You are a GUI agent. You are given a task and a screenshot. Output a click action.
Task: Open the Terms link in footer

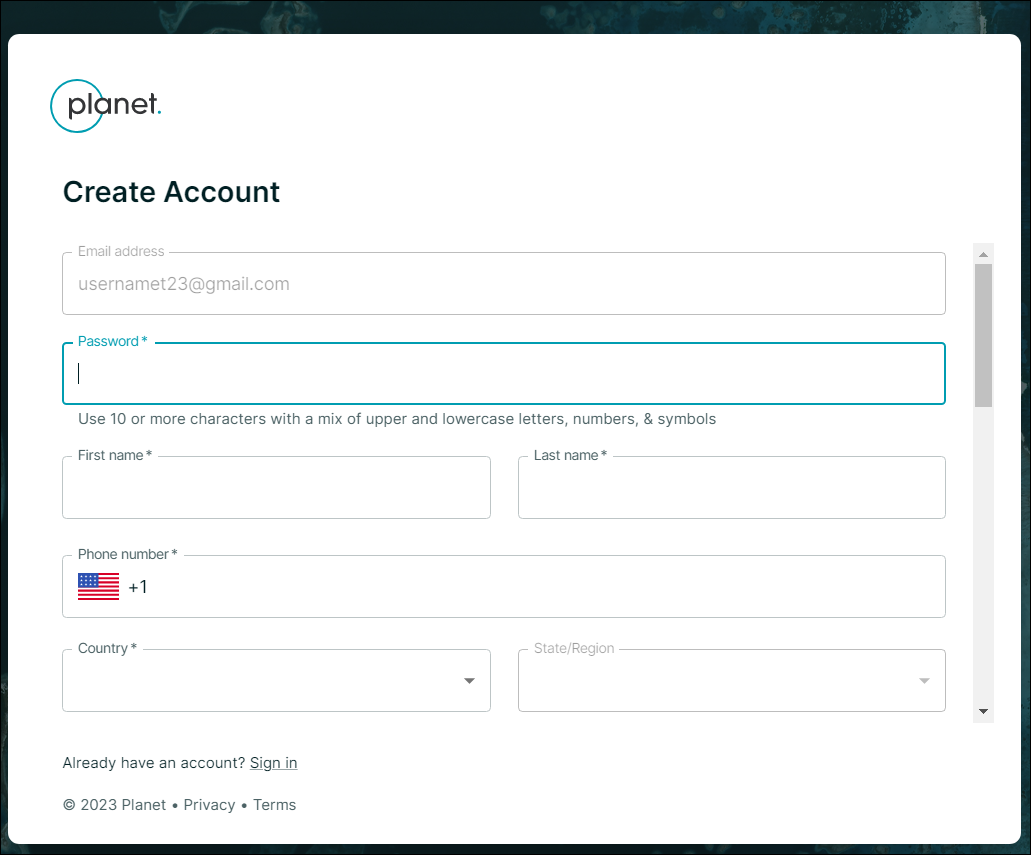pyautogui.click(x=274, y=805)
